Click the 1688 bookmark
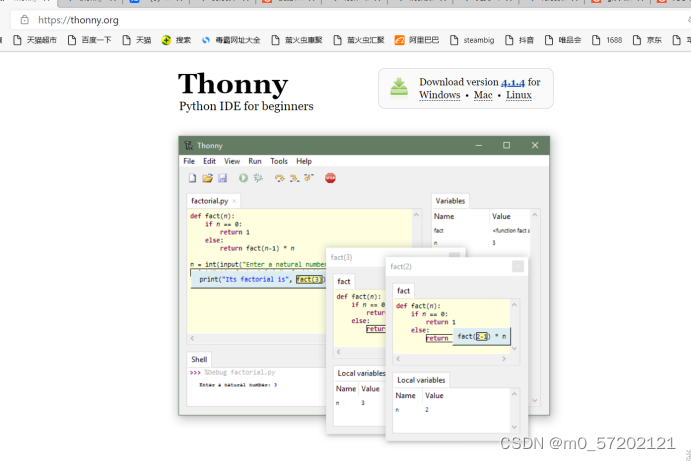Image resolution: width=691 pixels, height=461 pixels. click(607, 40)
